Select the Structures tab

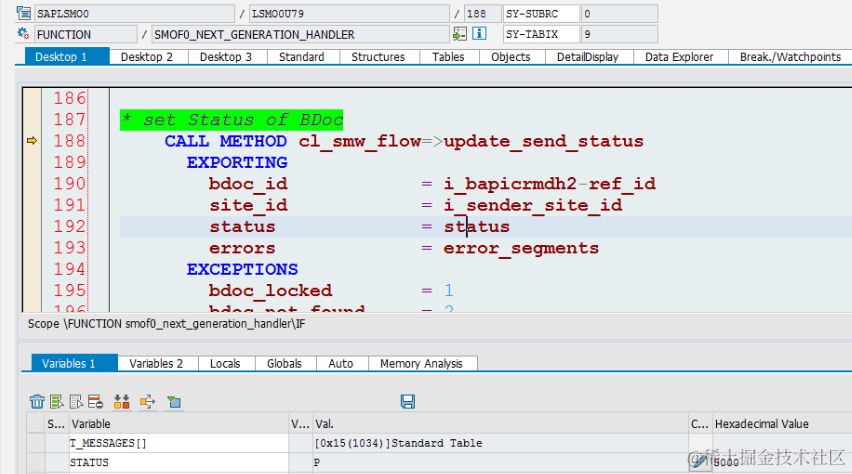tap(378, 57)
